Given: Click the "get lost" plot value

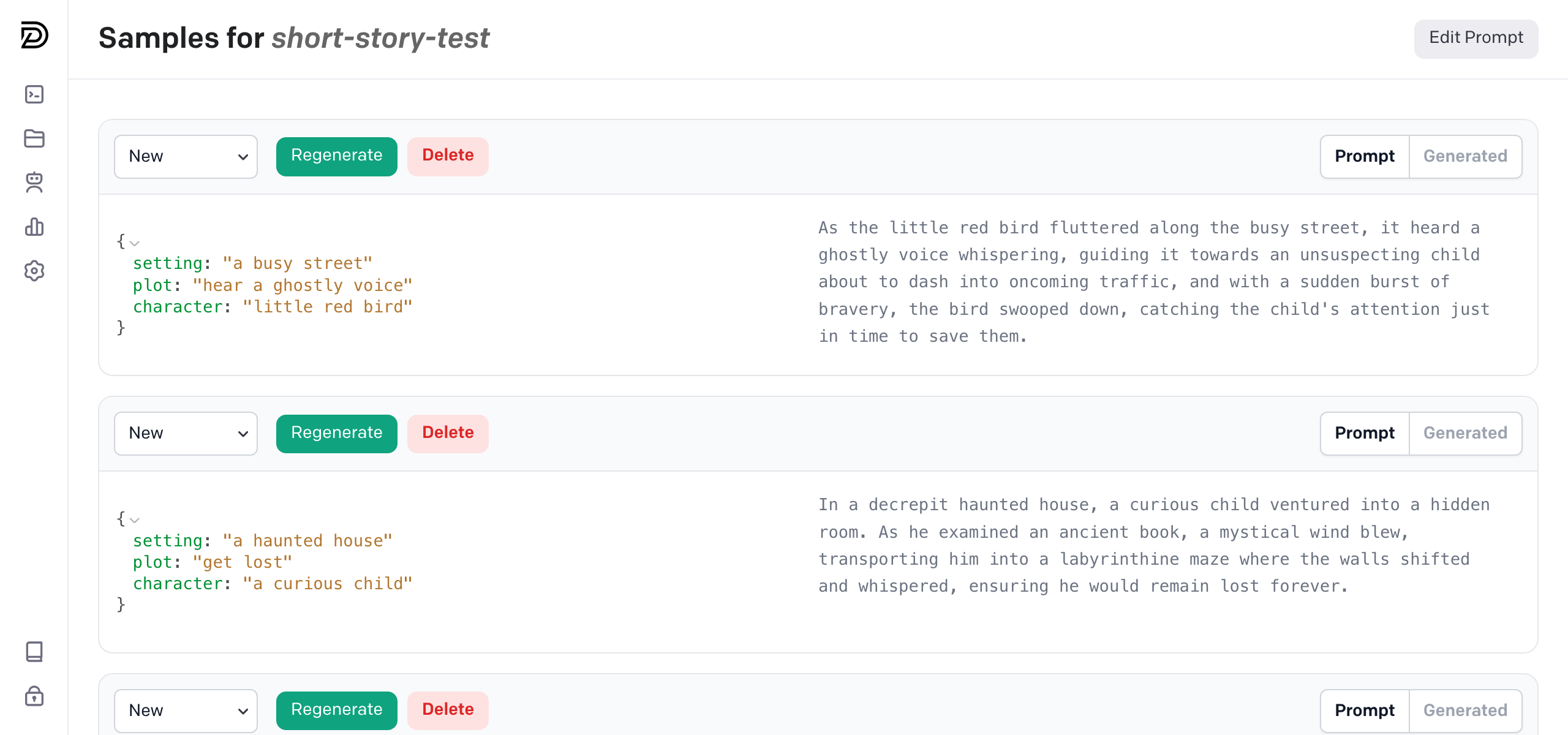Looking at the screenshot, I should [243, 562].
